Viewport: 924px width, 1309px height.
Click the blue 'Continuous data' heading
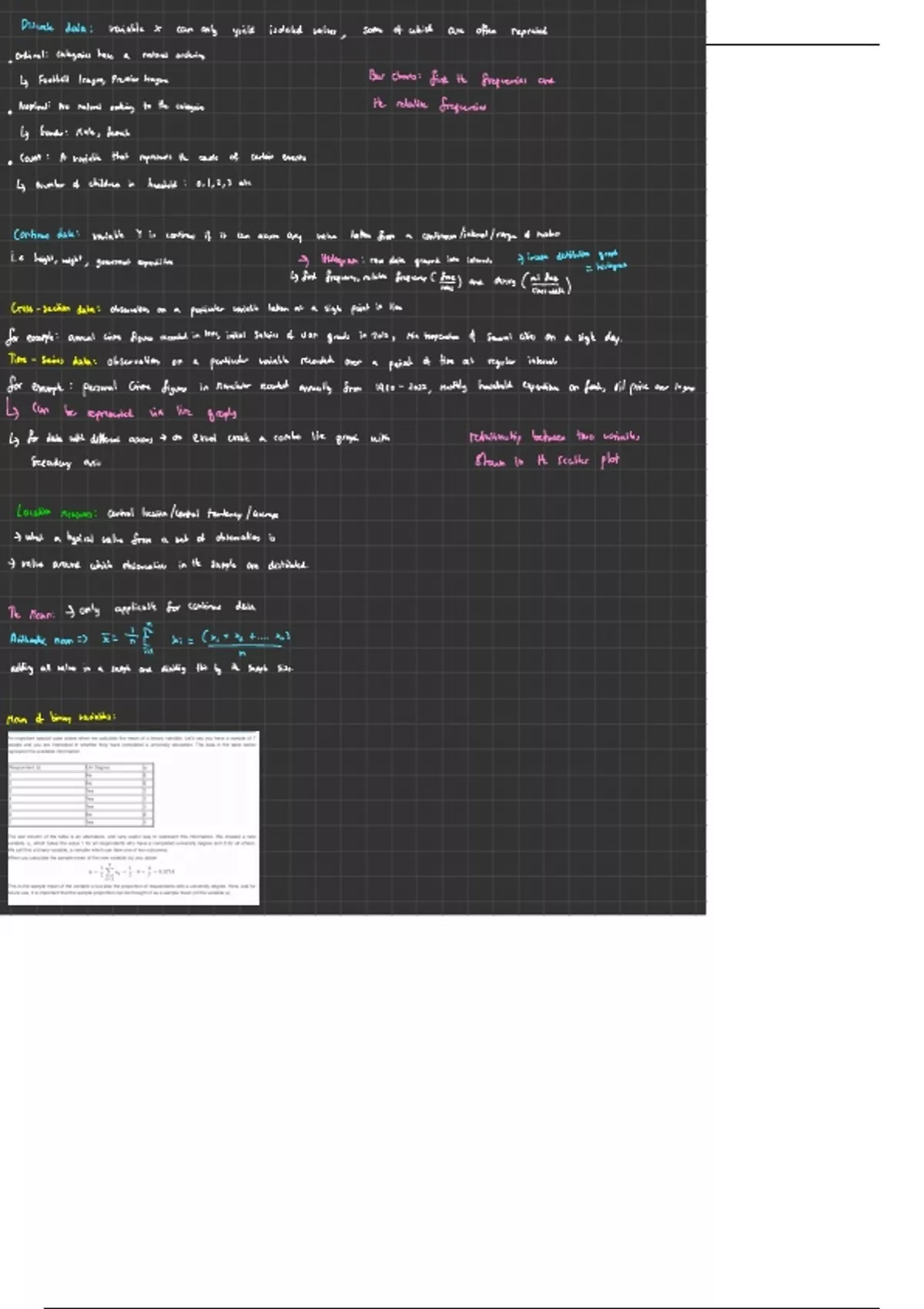click(x=46, y=235)
